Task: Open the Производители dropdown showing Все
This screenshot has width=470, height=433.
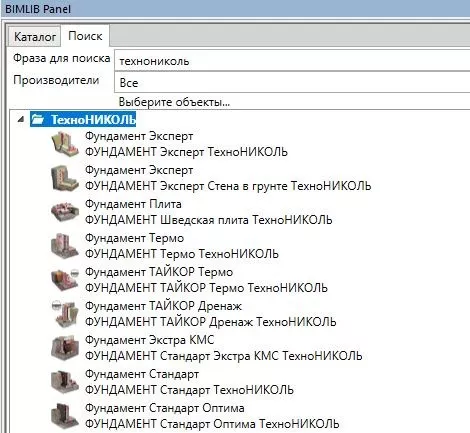Action: pos(292,82)
